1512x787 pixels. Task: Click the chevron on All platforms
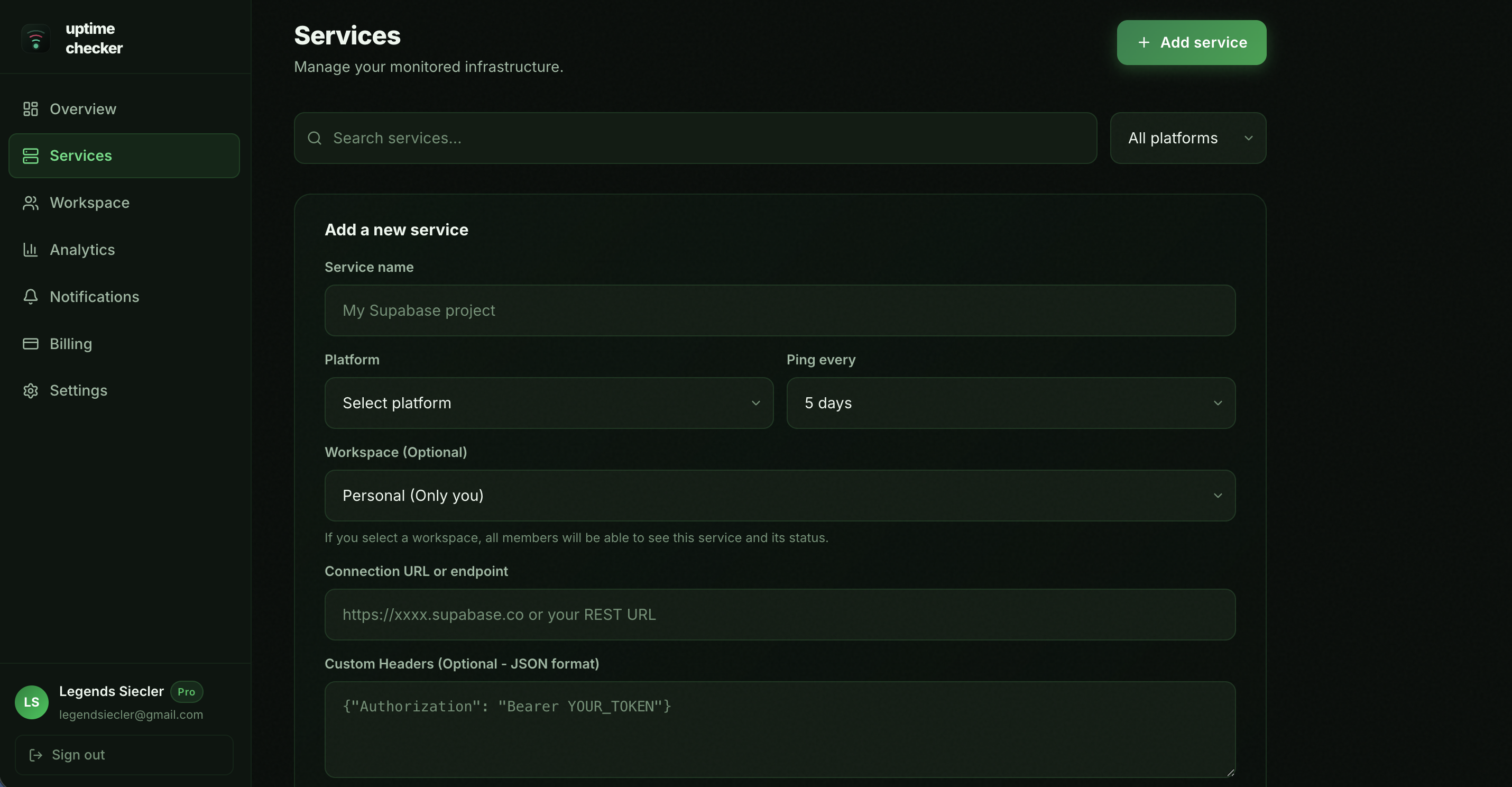coord(1248,138)
